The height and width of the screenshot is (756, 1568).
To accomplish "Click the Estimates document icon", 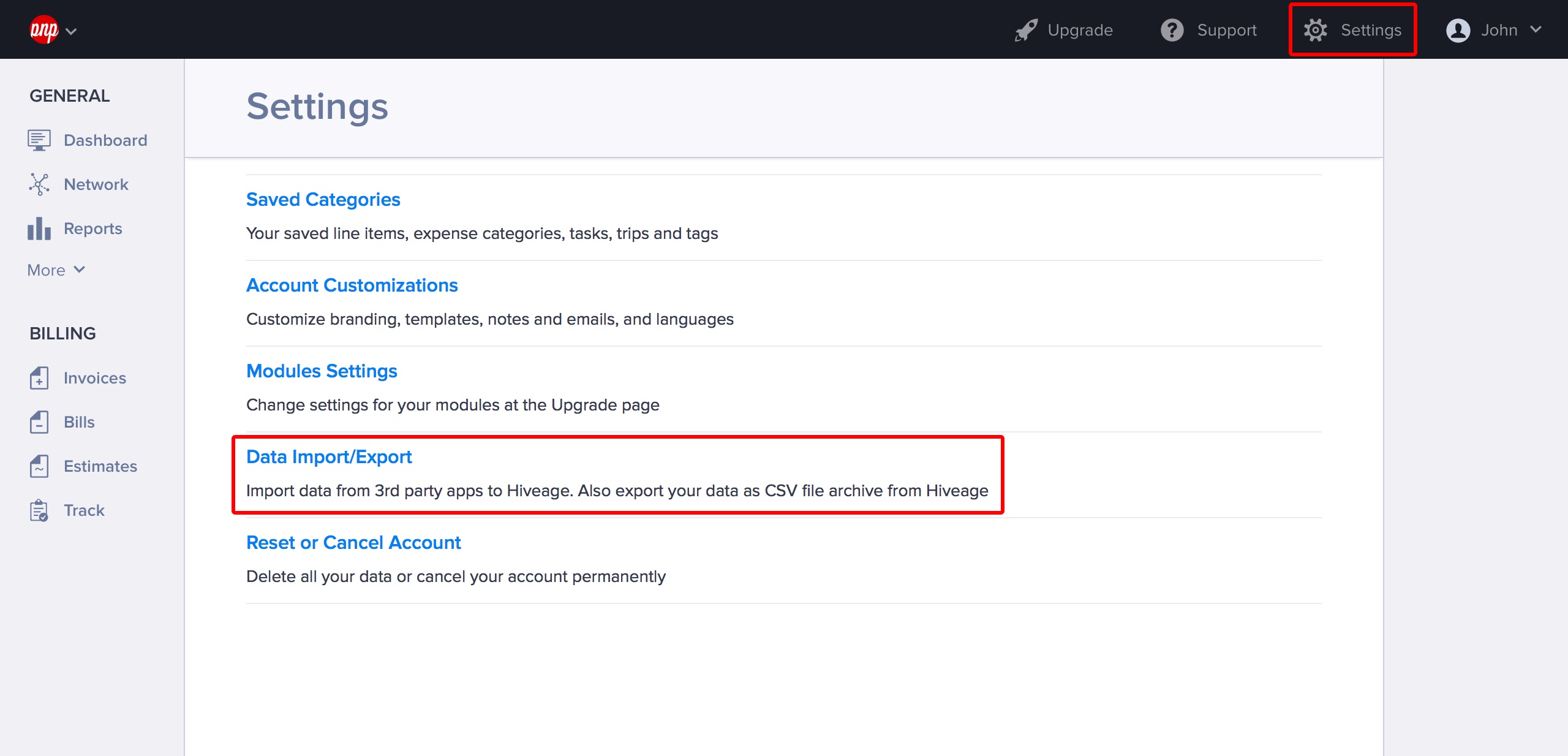I will (39, 466).
